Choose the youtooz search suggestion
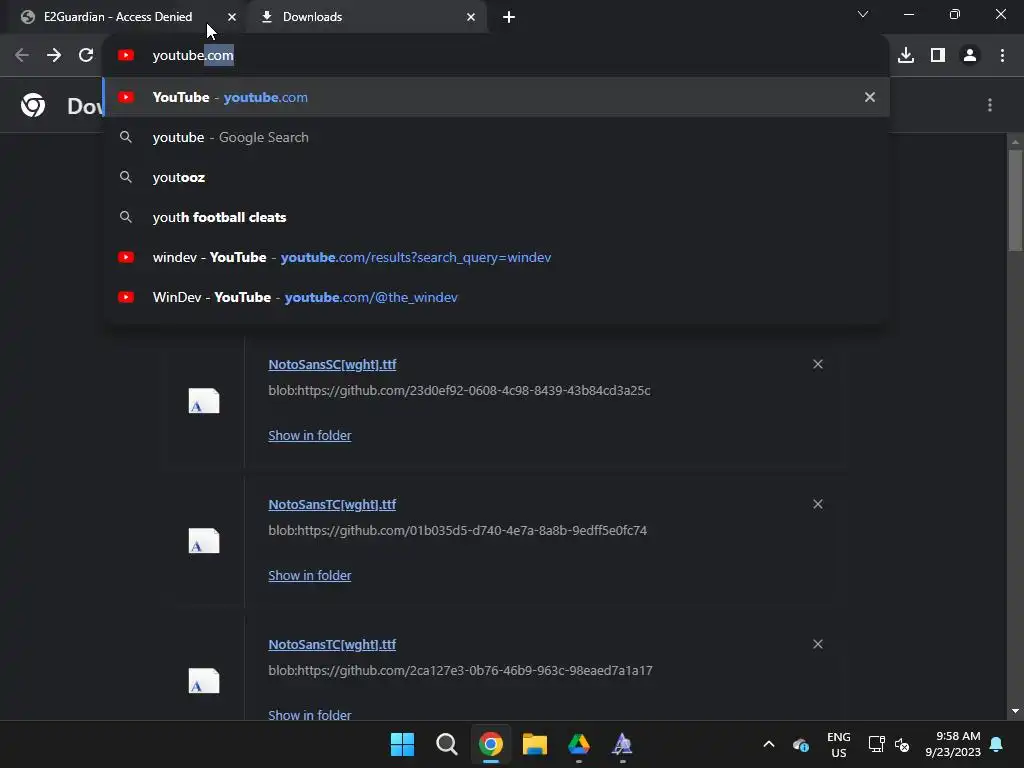The width and height of the screenshot is (1024, 768). 496,178
